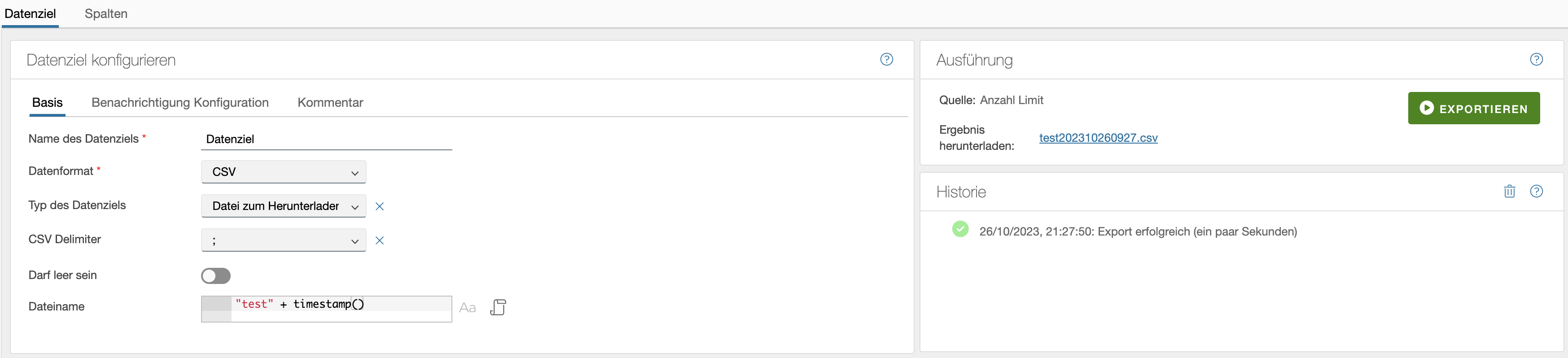Open help for Datenziel konfigurieren panel
This screenshot has height=358, width=1568.
(886, 59)
